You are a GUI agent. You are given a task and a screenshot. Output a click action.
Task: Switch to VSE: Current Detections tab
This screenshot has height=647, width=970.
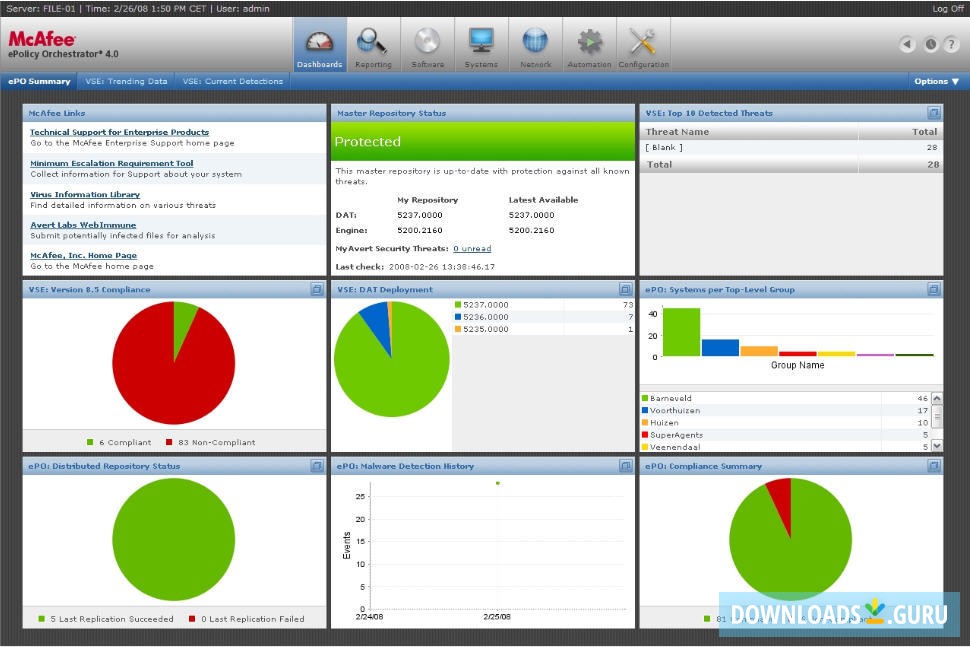click(x=233, y=81)
